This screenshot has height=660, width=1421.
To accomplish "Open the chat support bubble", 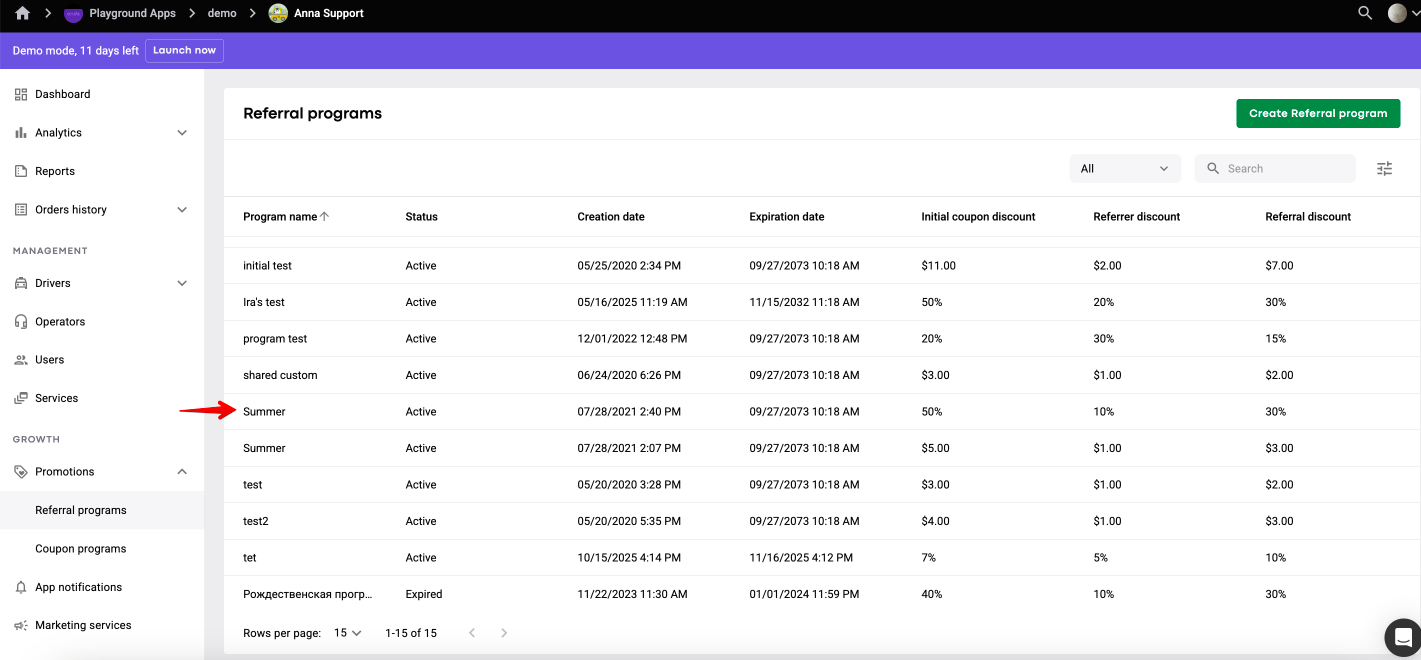I will pyautogui.click(x=1403, y=637).
